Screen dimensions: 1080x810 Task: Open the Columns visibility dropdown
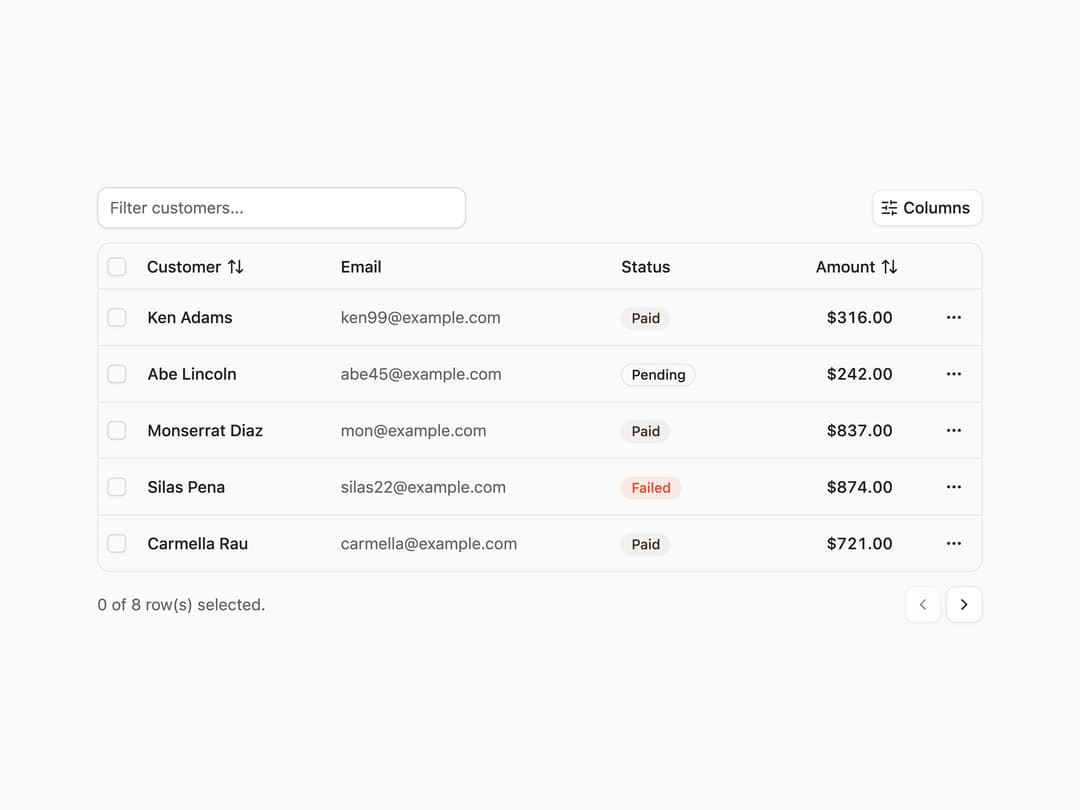(x=926, y=208)
